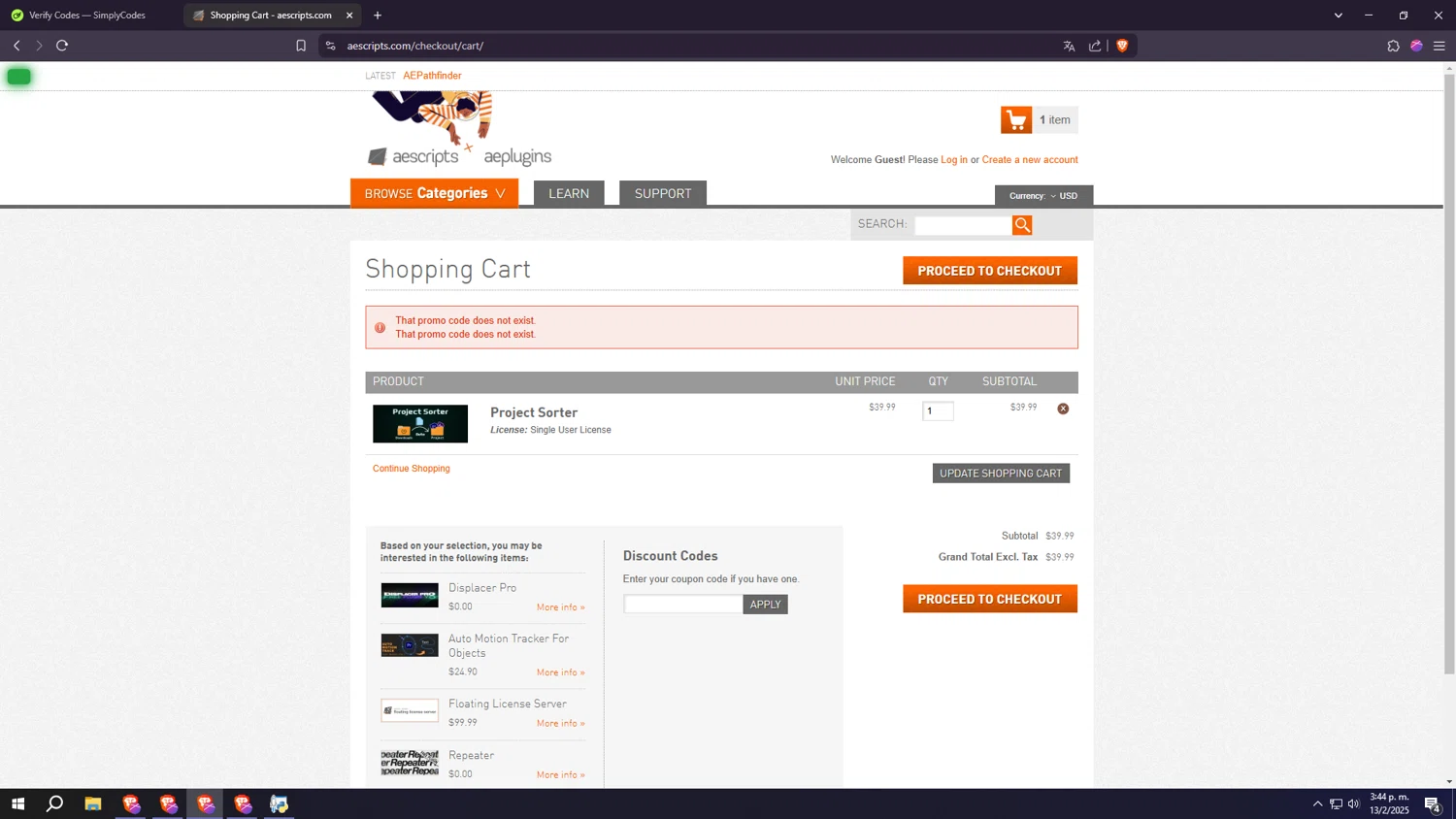The height and width of the screenshot is (819, 1456).
Task: Open Repeater product thumbnail
Action: pos(410,763)
